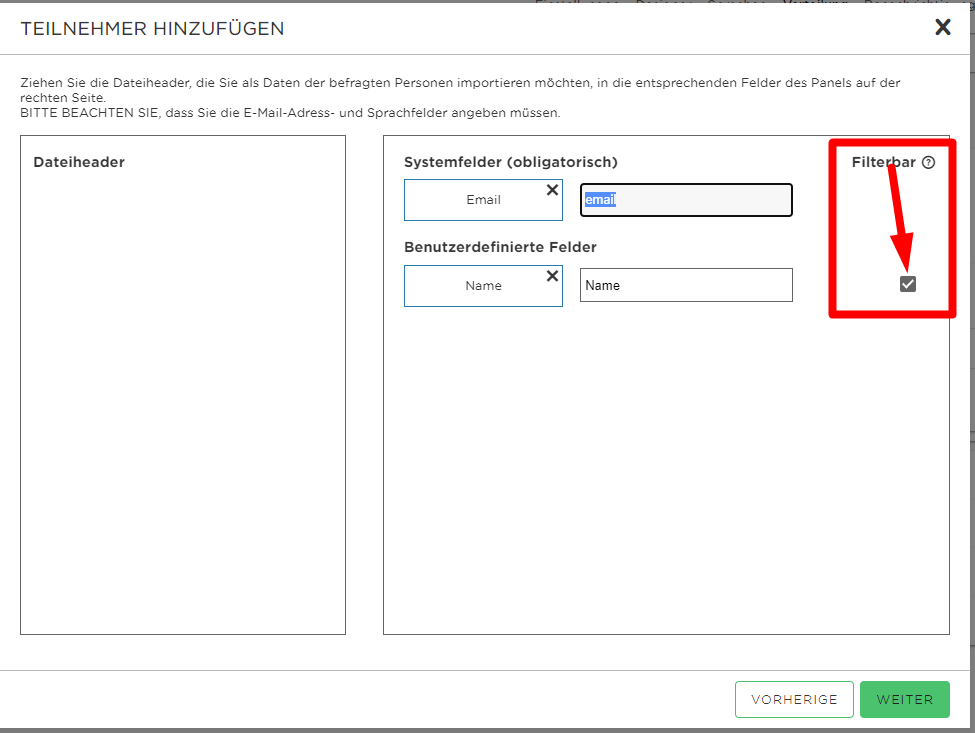Select the Email header tile
This screenshot has height=733, width=975.
pos(483,200)
